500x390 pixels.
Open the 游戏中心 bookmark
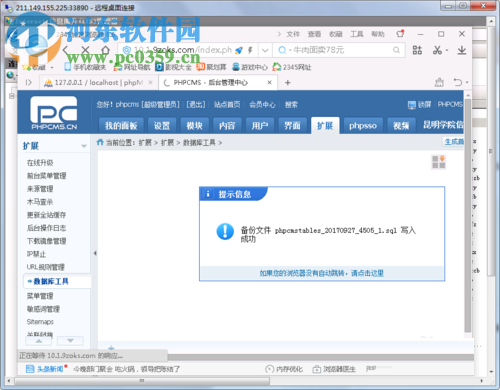(x=250, y=67)
